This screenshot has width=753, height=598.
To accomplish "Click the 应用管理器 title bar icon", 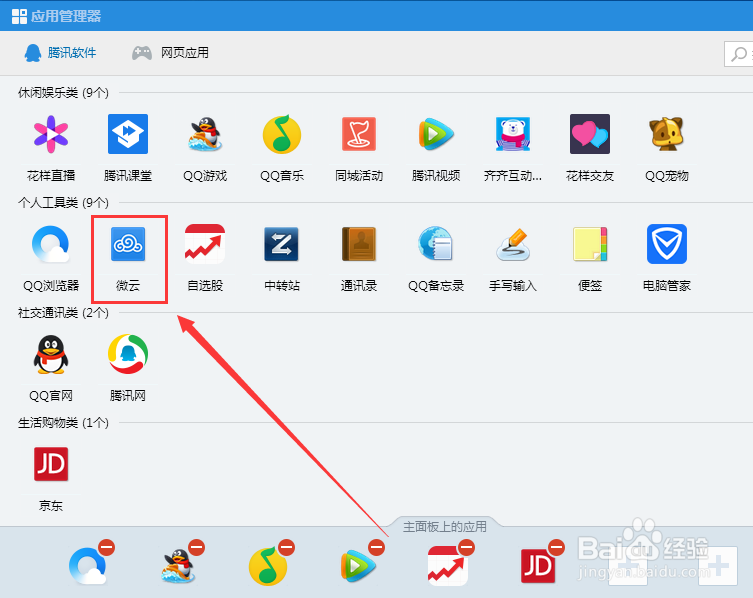I will pyautogui.click(x=19, y=16).
